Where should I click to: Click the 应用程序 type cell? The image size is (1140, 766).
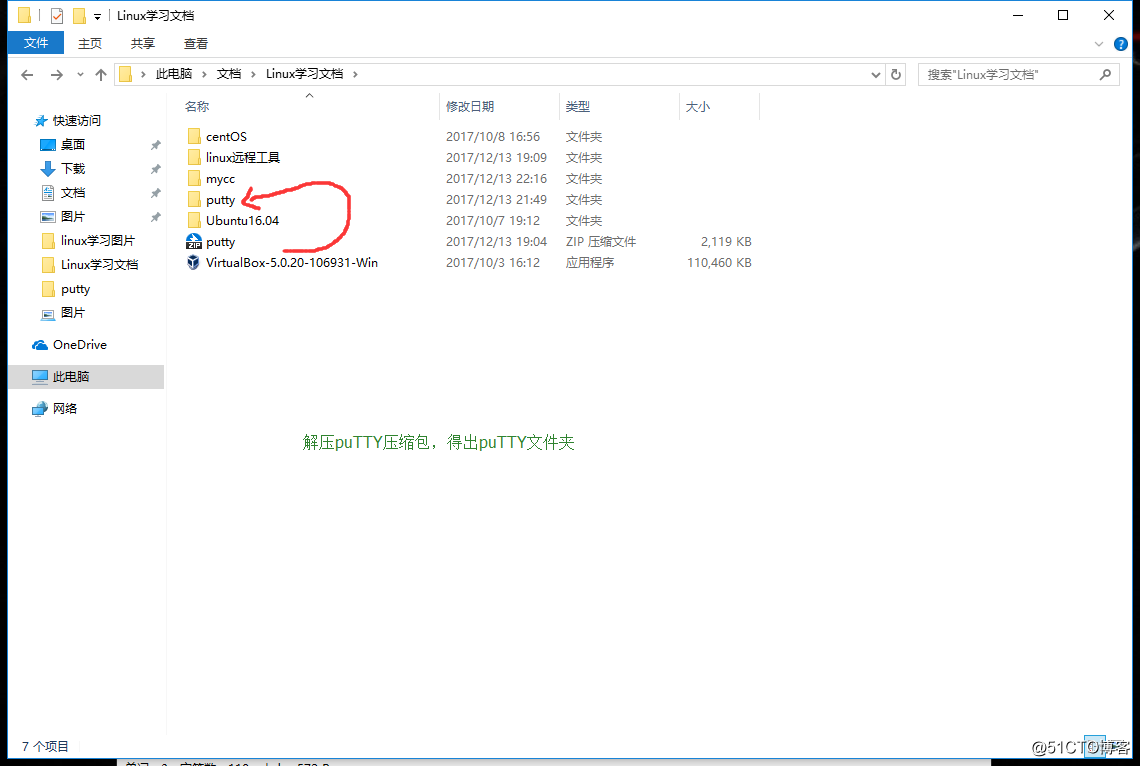pyautogui.click(x=590, y=262)
